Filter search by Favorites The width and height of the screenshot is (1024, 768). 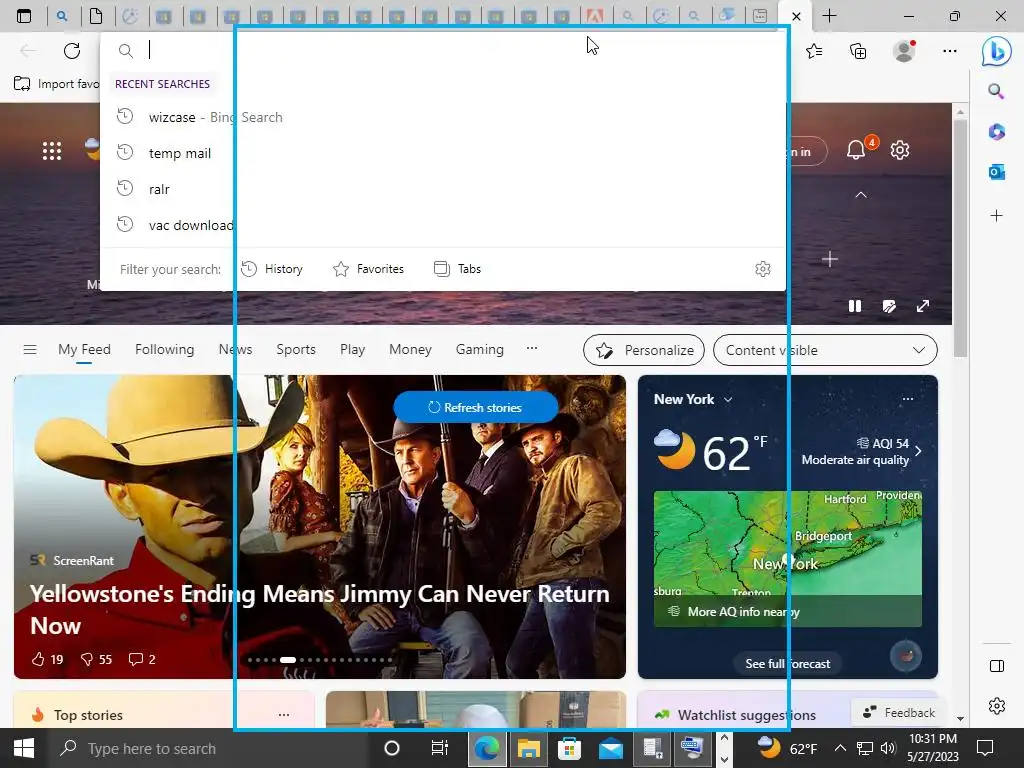pos(368,269)
